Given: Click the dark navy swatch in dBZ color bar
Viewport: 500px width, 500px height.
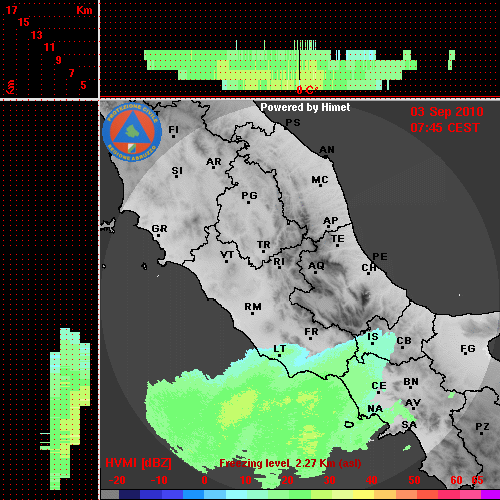Looking at the screenshot, I should (x=130, y=495).
